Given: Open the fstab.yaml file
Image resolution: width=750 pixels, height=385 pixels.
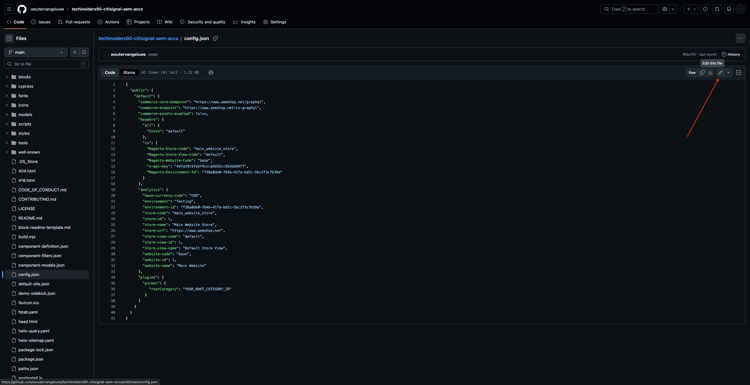Looking at the screenshot, I should (x=28, y=312).
